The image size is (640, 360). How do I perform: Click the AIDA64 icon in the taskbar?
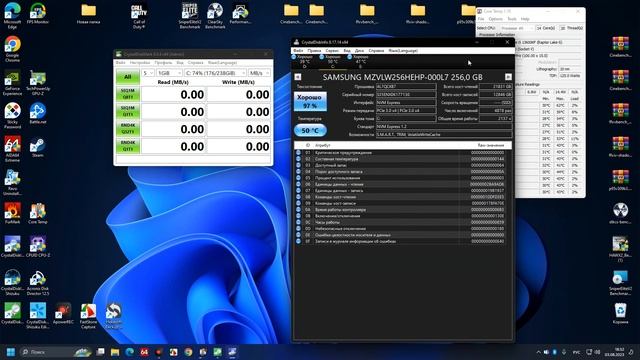(x=144, y=352)
